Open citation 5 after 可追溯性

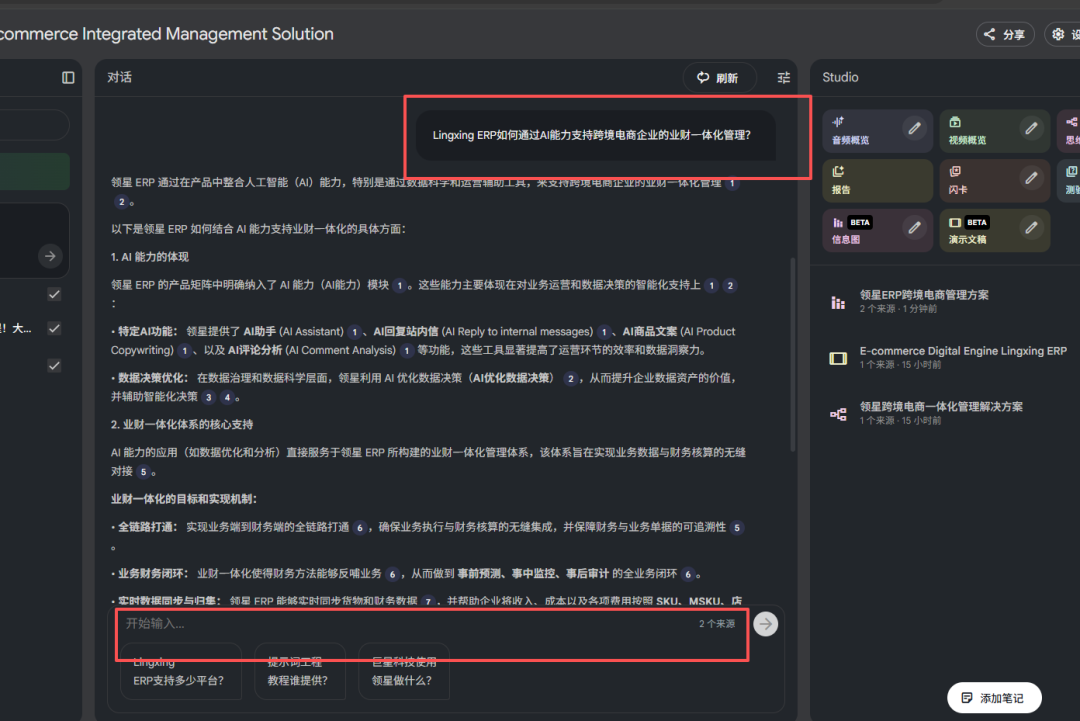(x=737, y=528)
